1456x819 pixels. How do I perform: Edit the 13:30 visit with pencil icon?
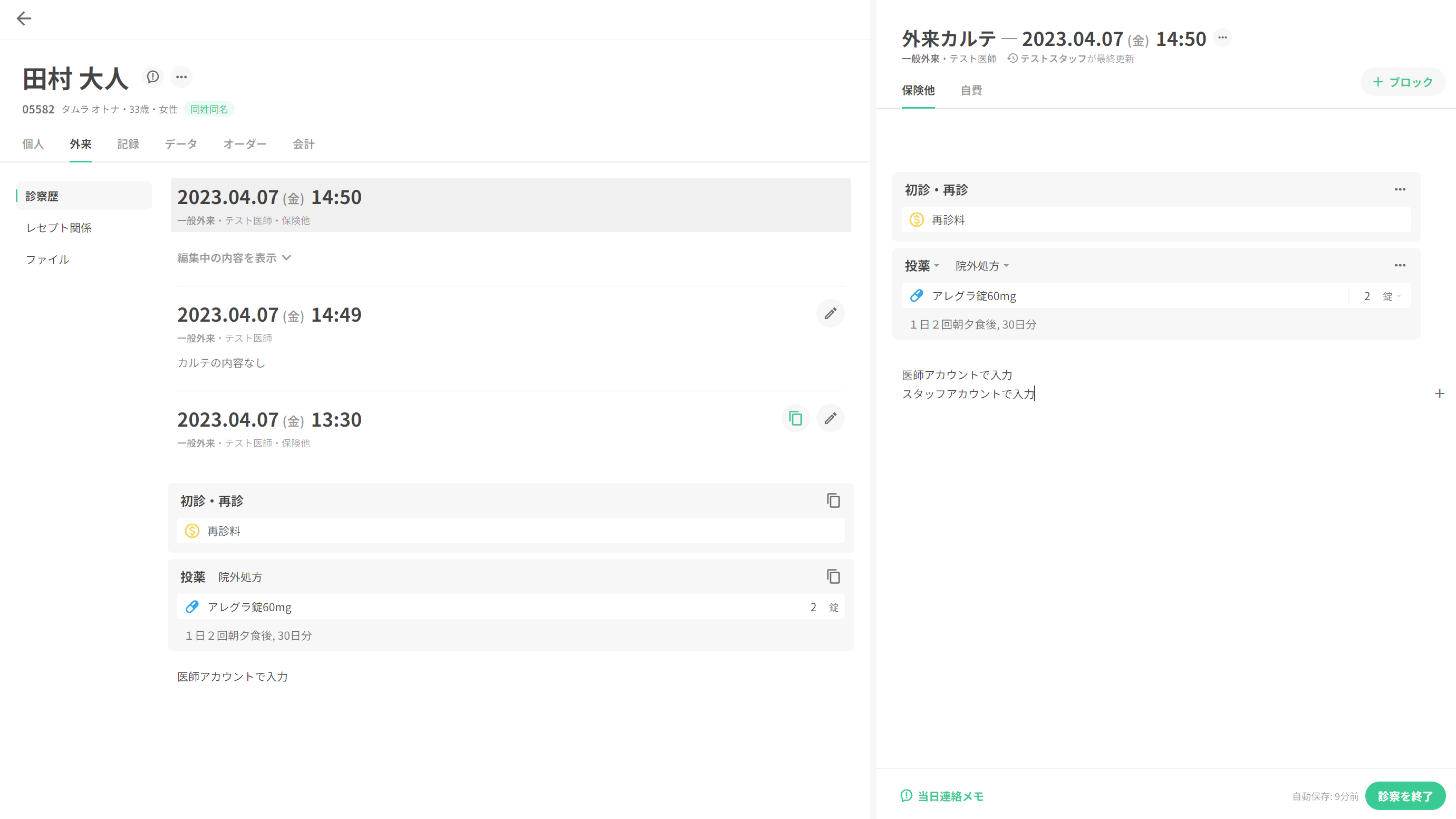click(830, 419)
